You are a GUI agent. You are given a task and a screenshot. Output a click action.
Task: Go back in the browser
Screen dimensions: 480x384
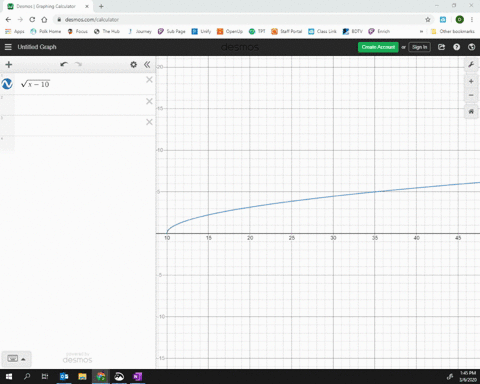[x=8, y=20]
